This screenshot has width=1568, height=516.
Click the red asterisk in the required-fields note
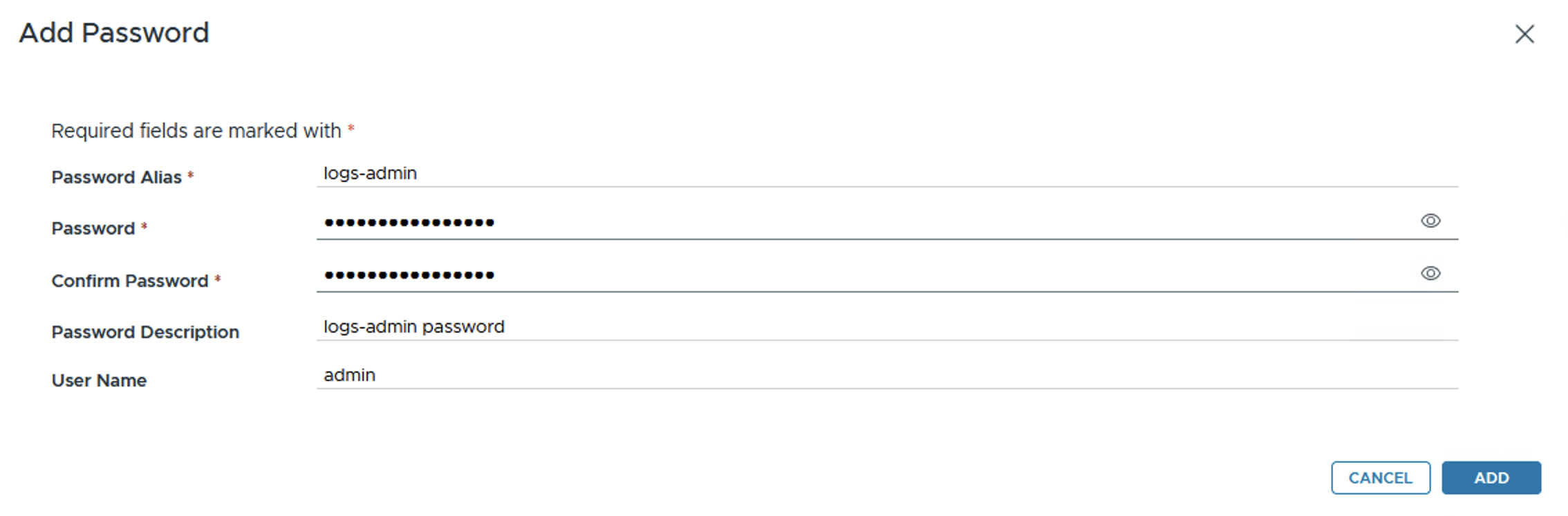pos(351,129)
